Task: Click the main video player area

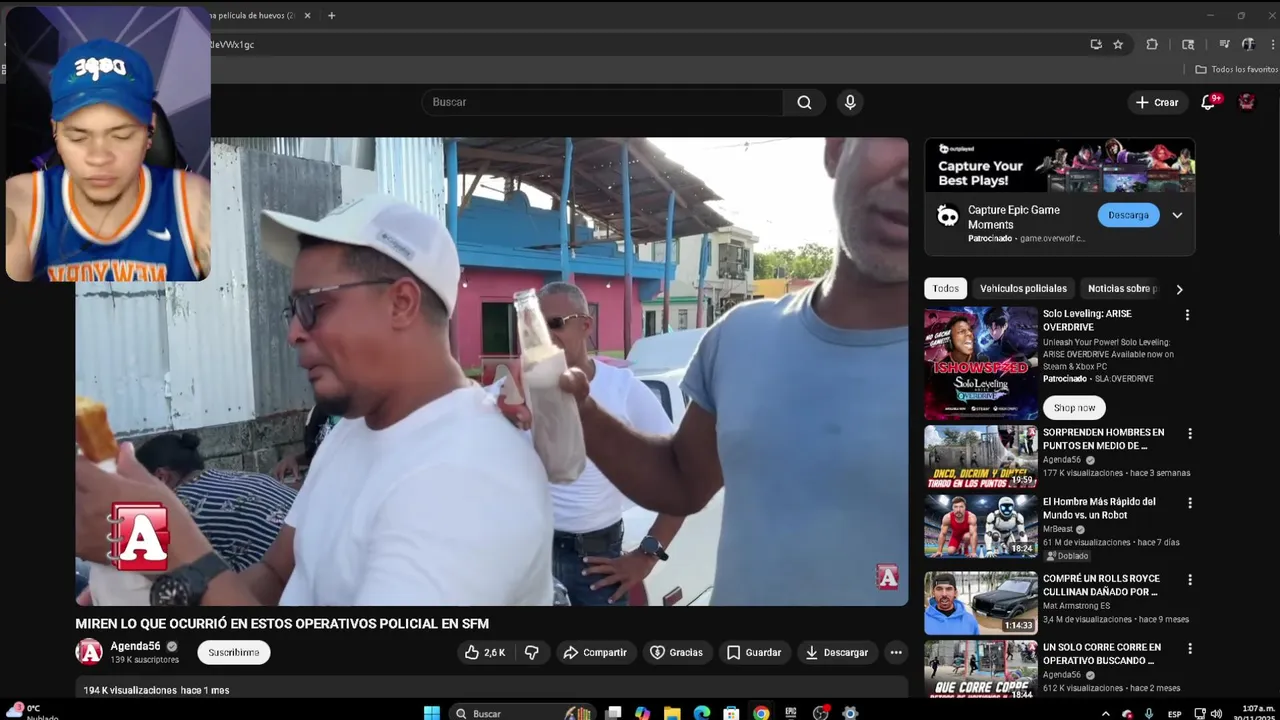Action: (492, 371)
